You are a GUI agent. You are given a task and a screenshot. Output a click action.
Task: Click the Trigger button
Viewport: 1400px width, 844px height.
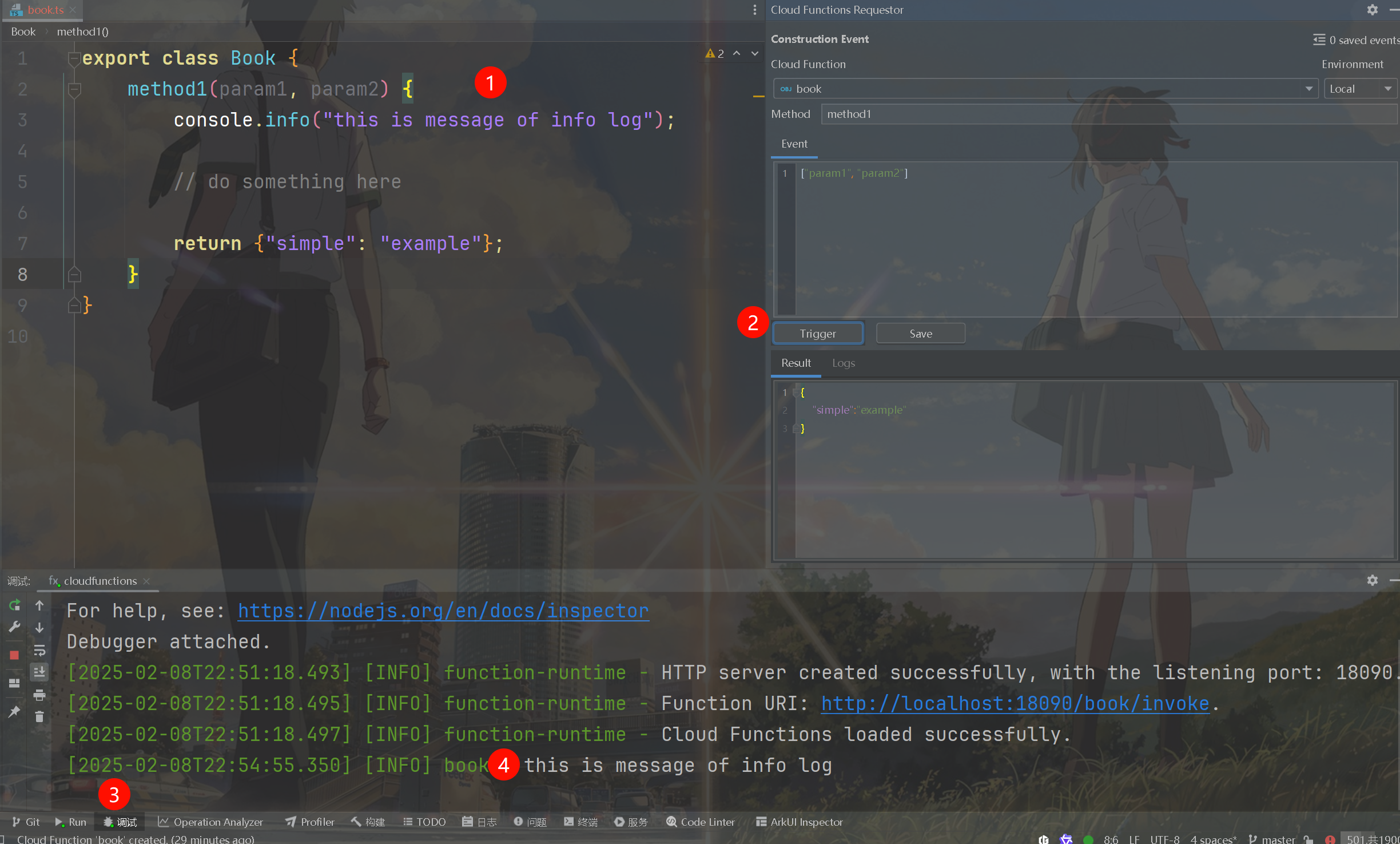click(817, 334)
